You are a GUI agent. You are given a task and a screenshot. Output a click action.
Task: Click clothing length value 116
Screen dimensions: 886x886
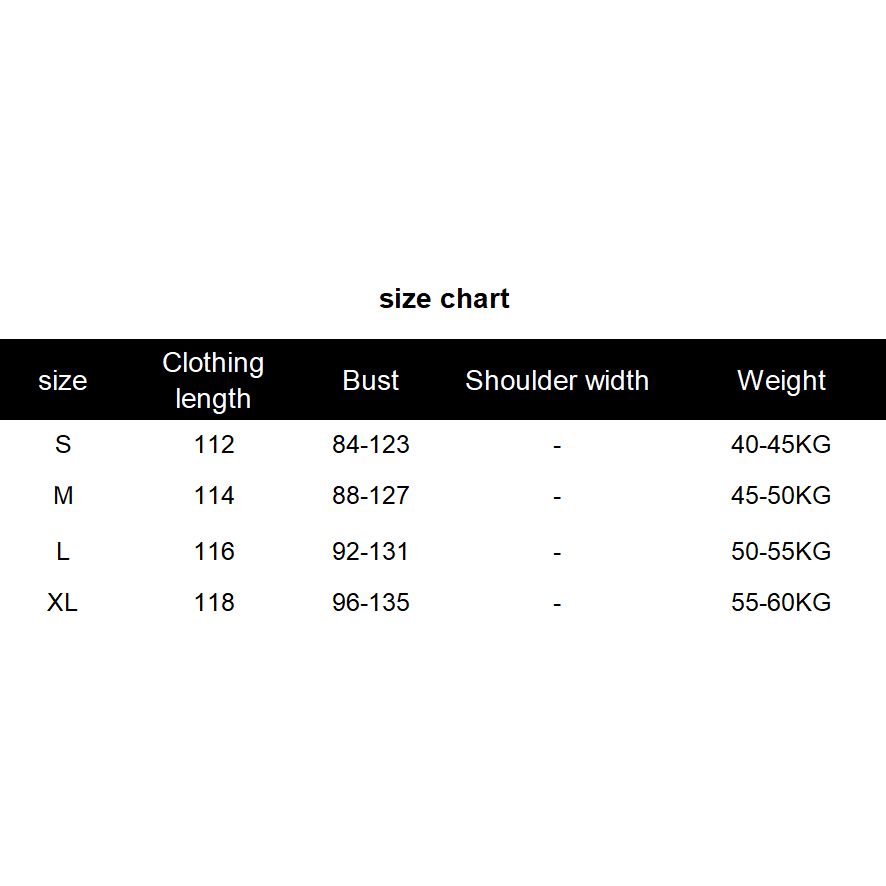214,552
